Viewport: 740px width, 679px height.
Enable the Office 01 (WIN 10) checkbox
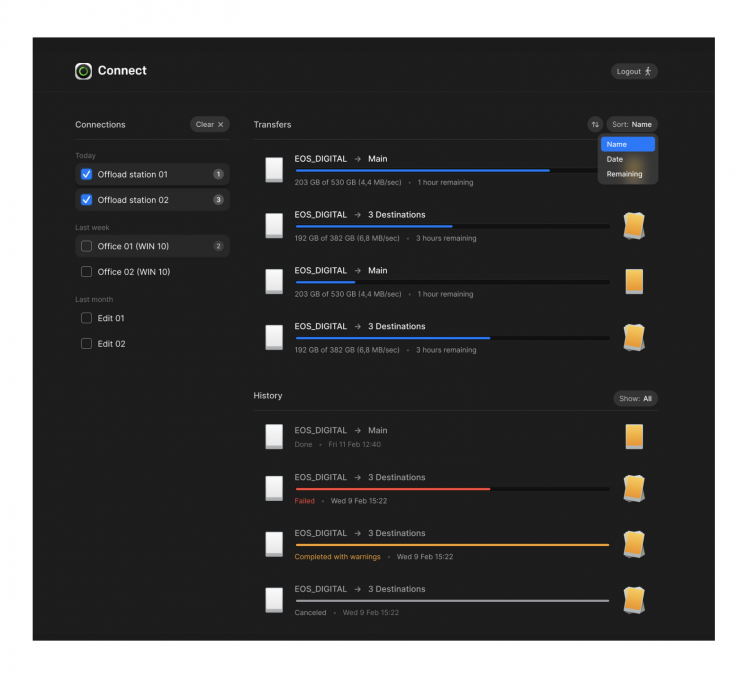[87, 246]
